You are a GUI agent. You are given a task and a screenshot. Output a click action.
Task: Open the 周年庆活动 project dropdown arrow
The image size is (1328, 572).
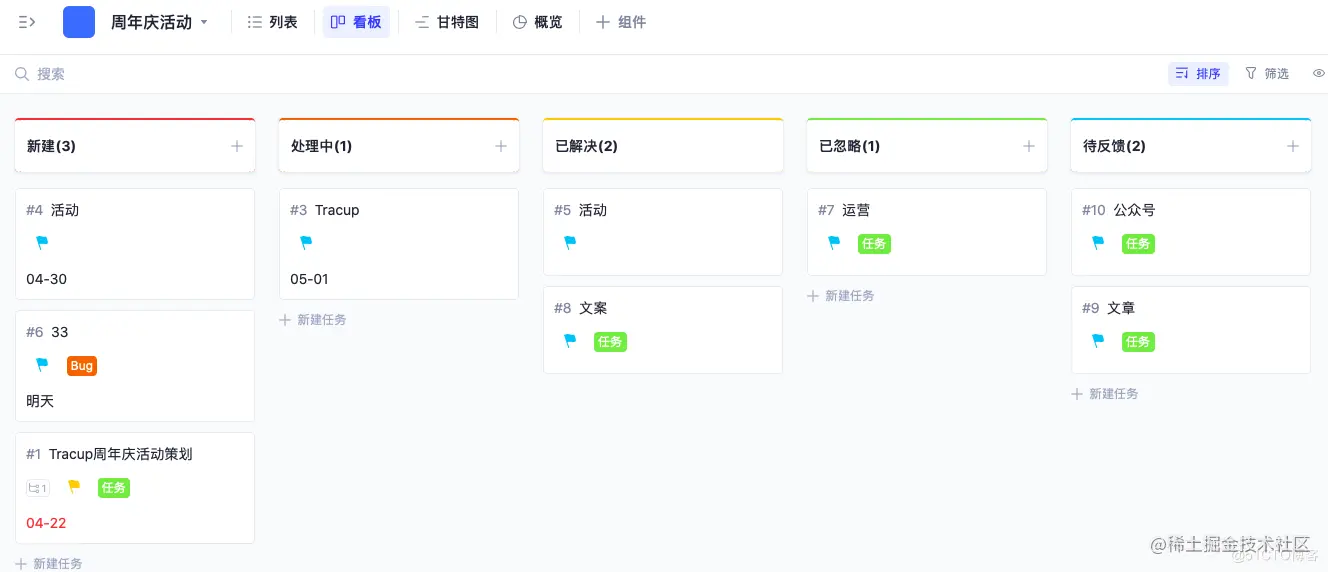click(204, 22)
